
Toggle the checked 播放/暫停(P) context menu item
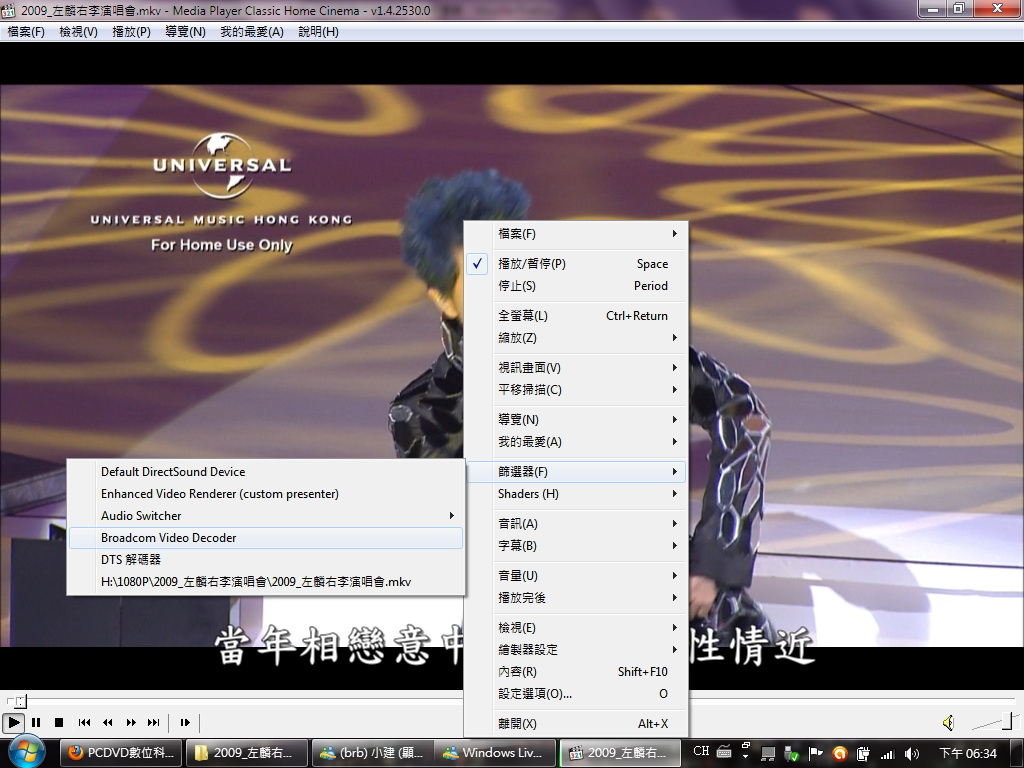click(x=576, y=264)
